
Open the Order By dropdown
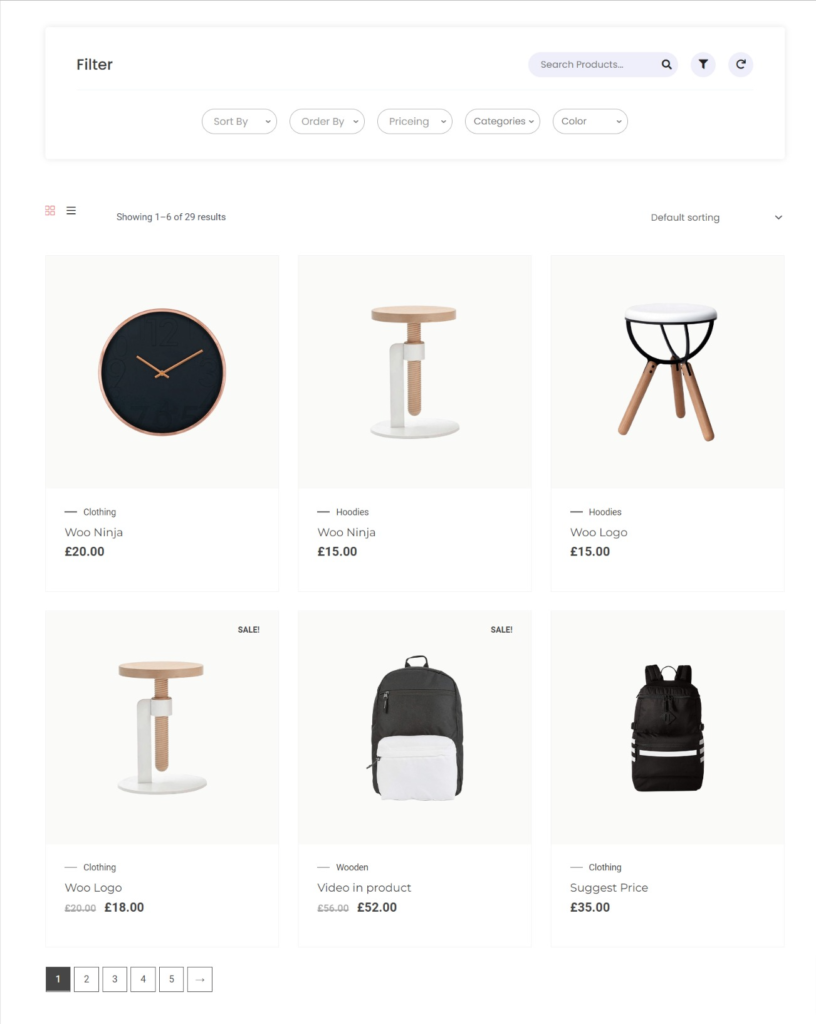[x=327, y=121]
